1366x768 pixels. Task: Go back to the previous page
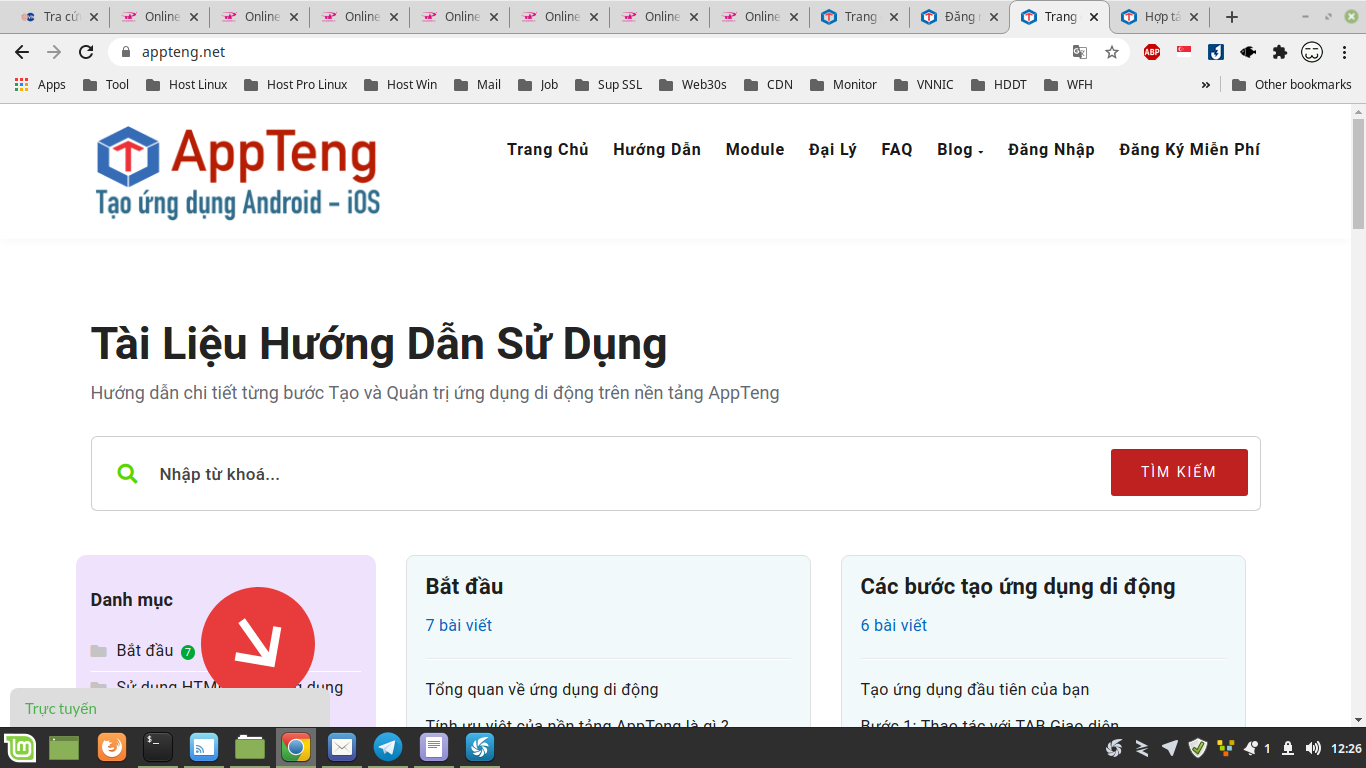coord(22,52)
